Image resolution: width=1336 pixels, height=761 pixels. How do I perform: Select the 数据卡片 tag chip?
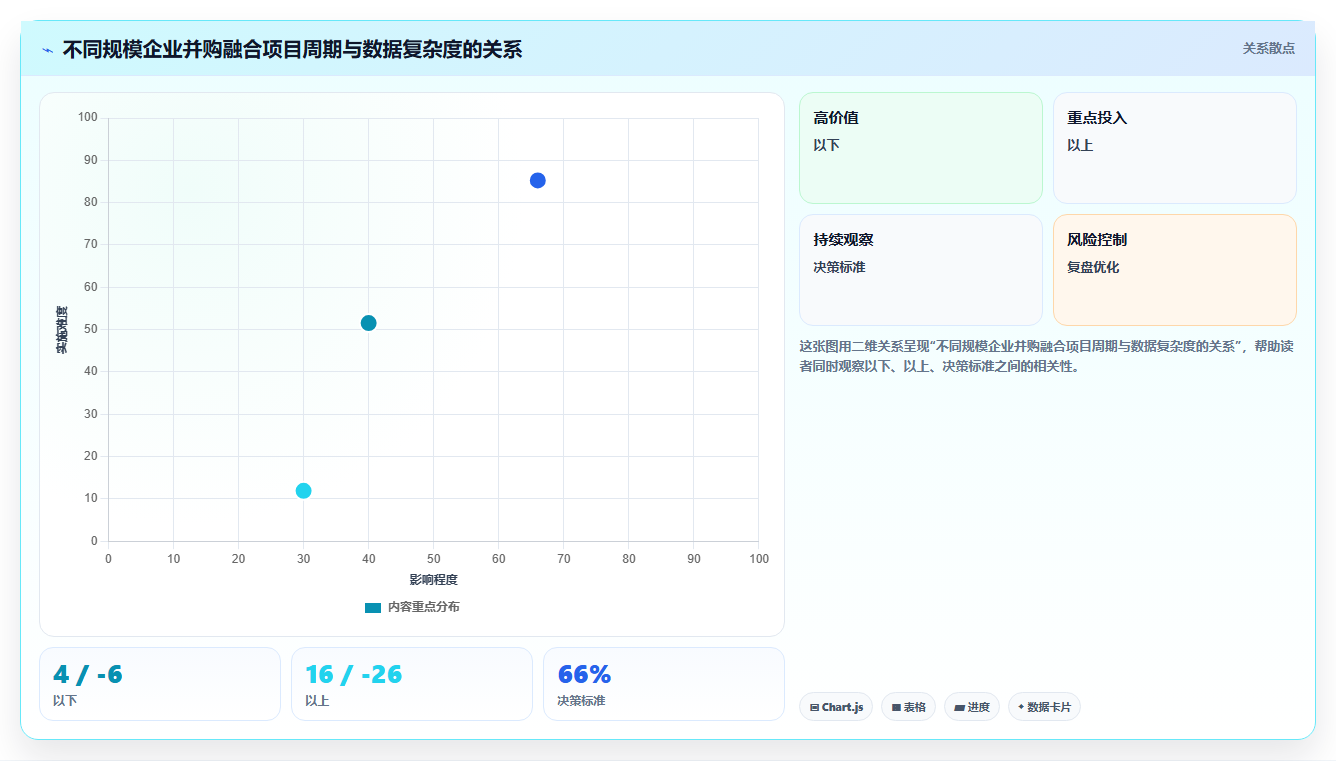pos(1044,707)
